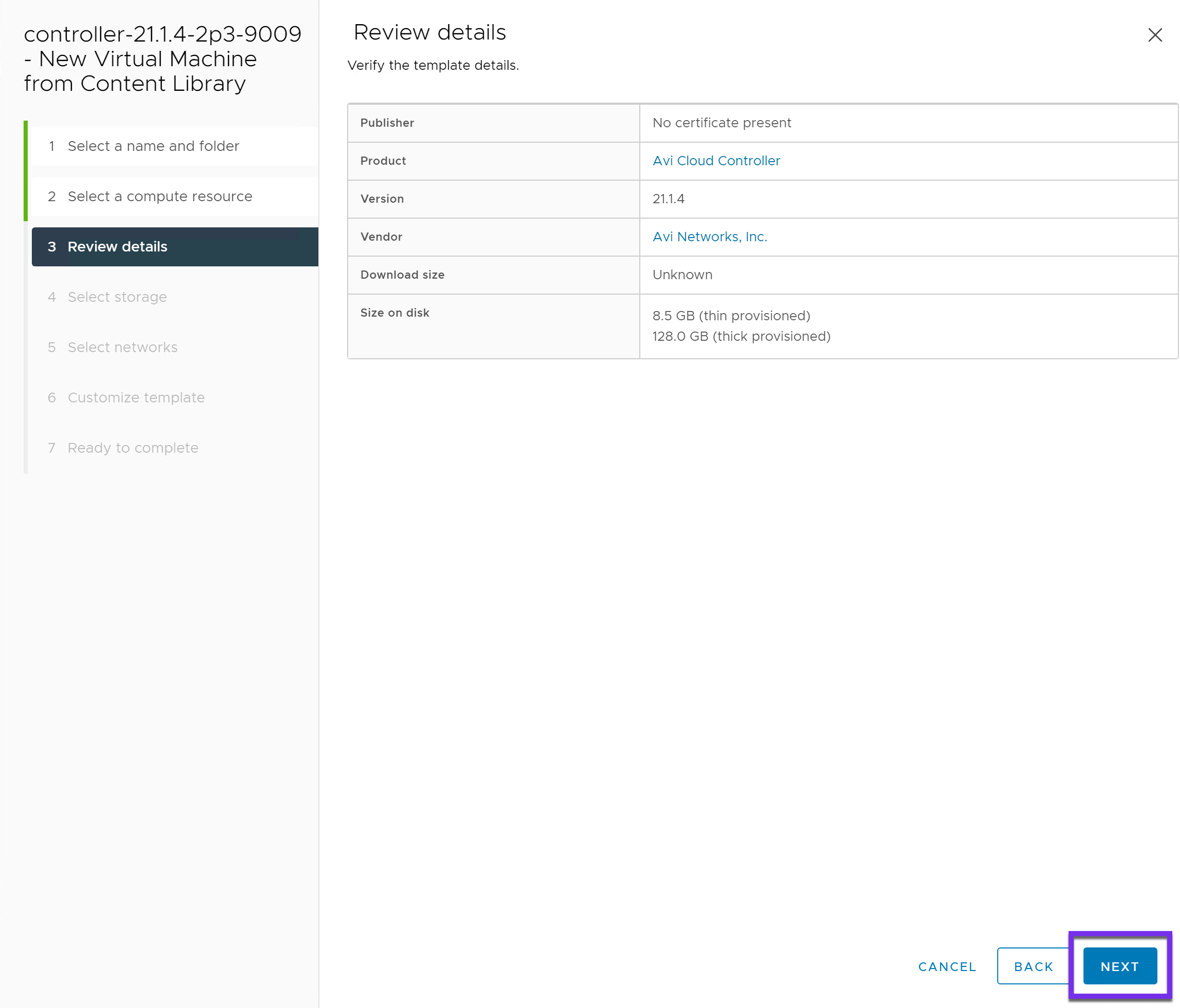Click the thick provisioned size text
This screenshot has height=1008, width=1180.
[741, 336]
